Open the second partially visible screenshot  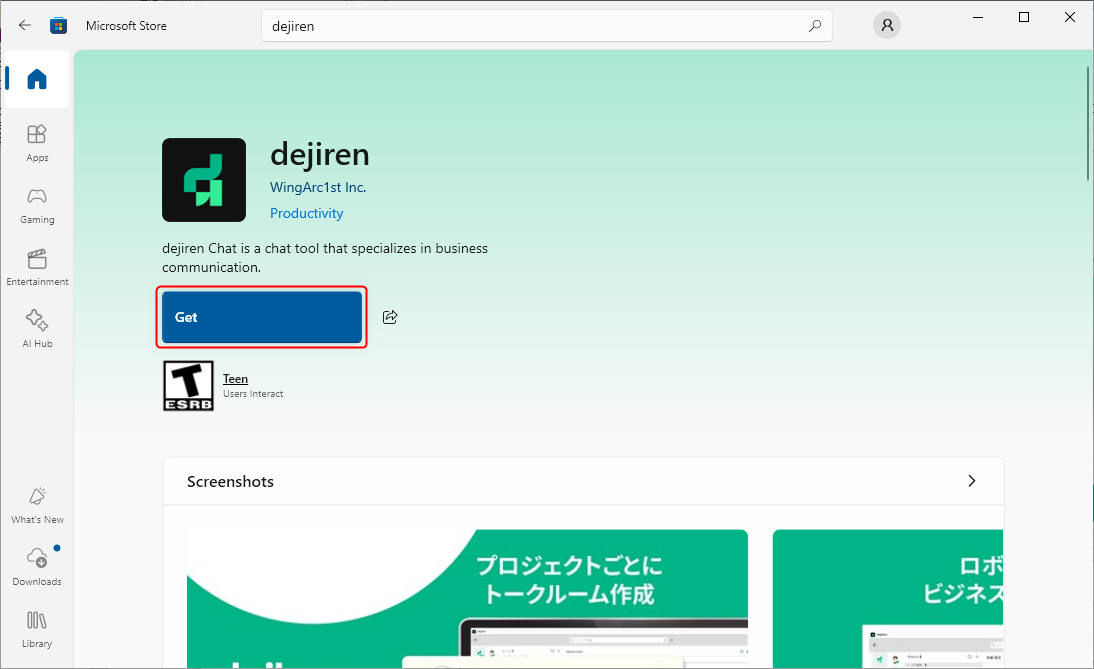(887, 599)
